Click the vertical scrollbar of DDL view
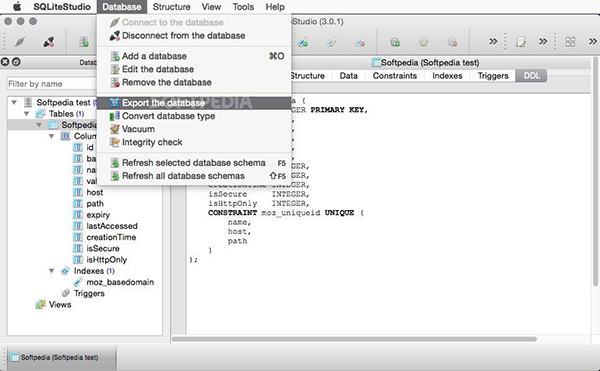This screenshot has height=371, width=600. (595, 171)
